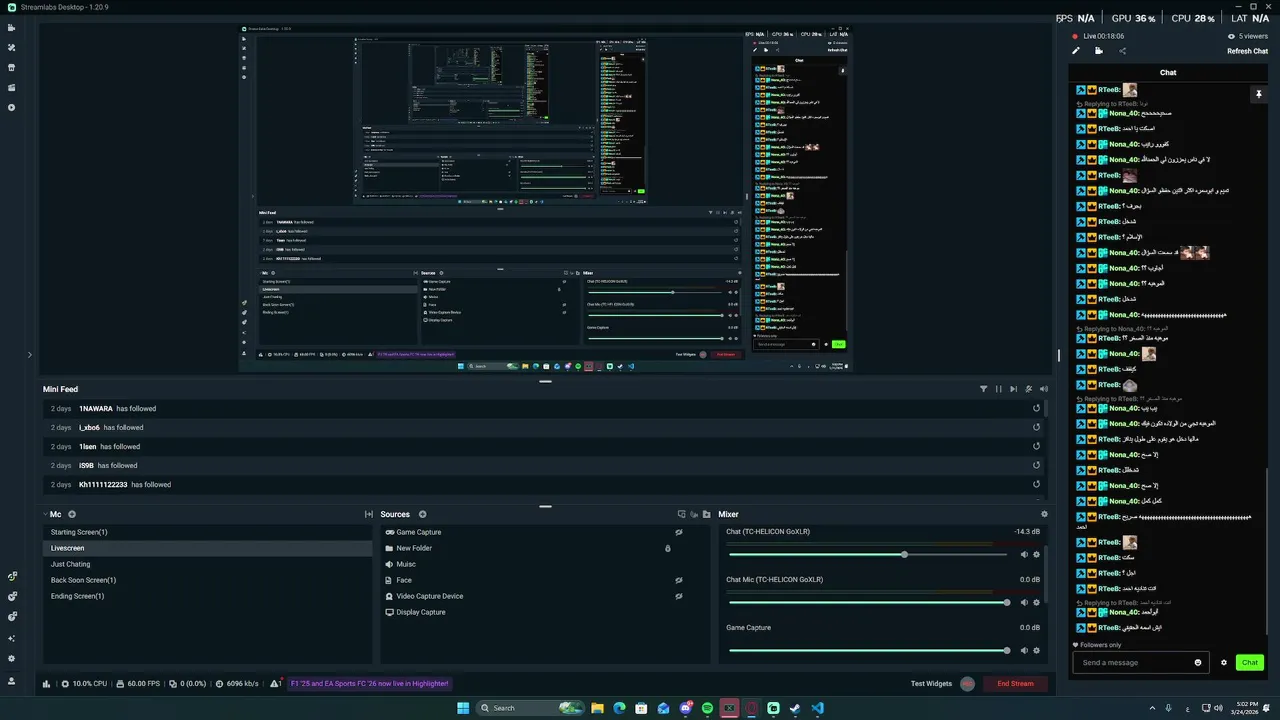Mute Game Capture audio in Mixer
The width and height of the screenshot is (1280, 720).
point(1024,650)
